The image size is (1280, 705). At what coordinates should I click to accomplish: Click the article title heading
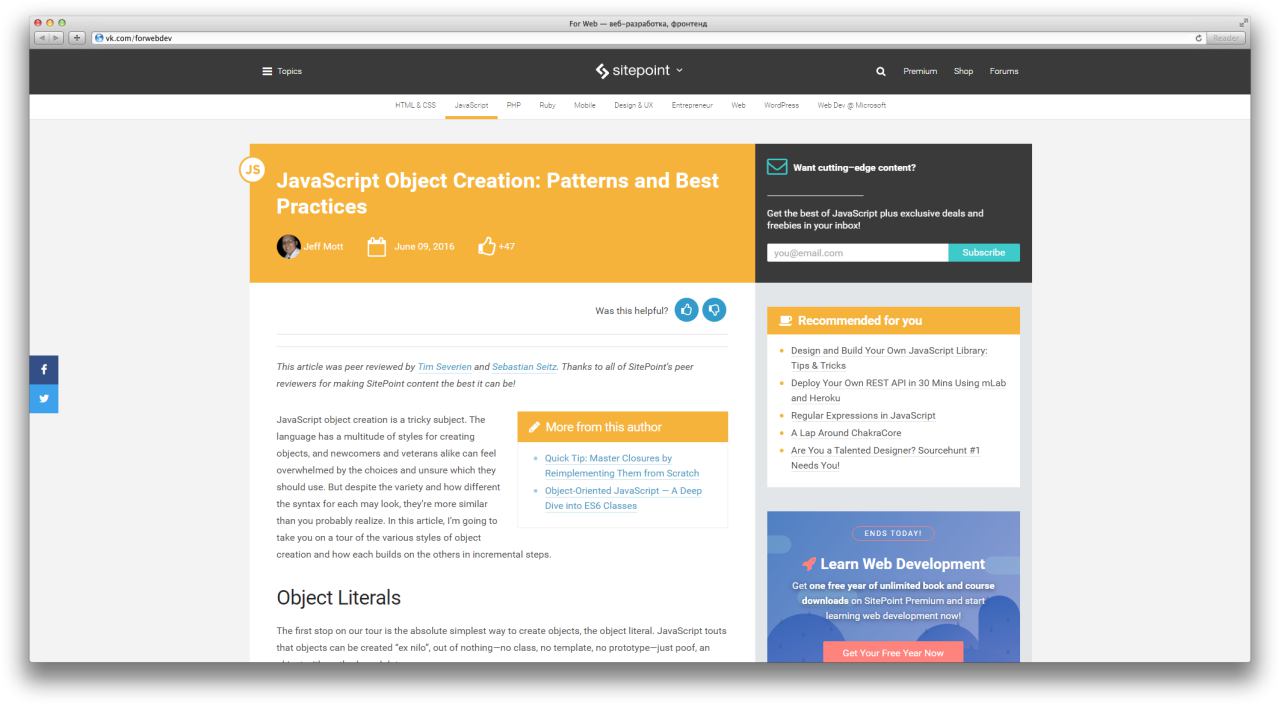tap(497, 194)
